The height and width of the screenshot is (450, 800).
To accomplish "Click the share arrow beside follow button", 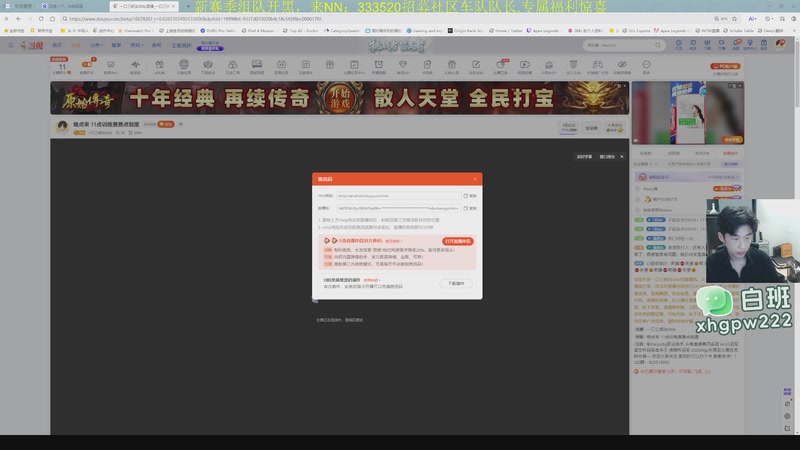I will (181, 124).
